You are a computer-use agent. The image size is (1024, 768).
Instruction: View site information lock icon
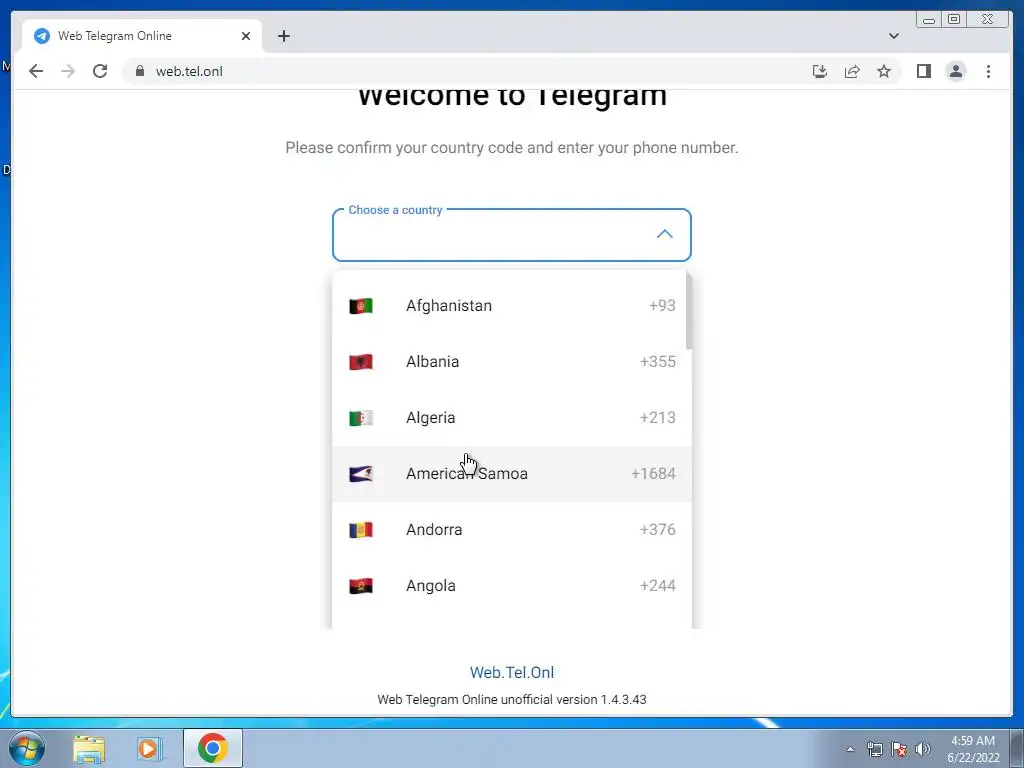point(140,71)
